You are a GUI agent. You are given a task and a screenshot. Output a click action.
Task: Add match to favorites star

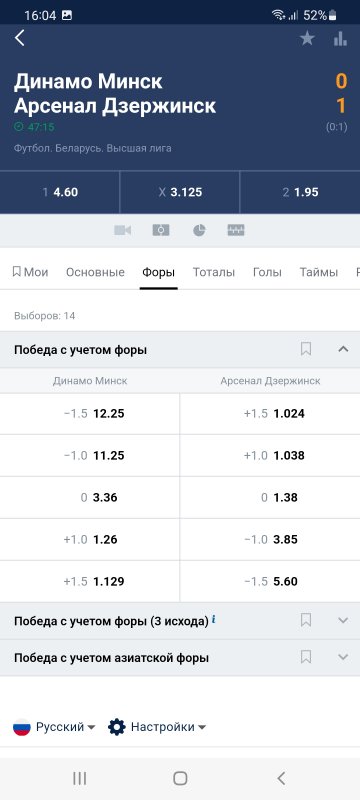(307, 38)
